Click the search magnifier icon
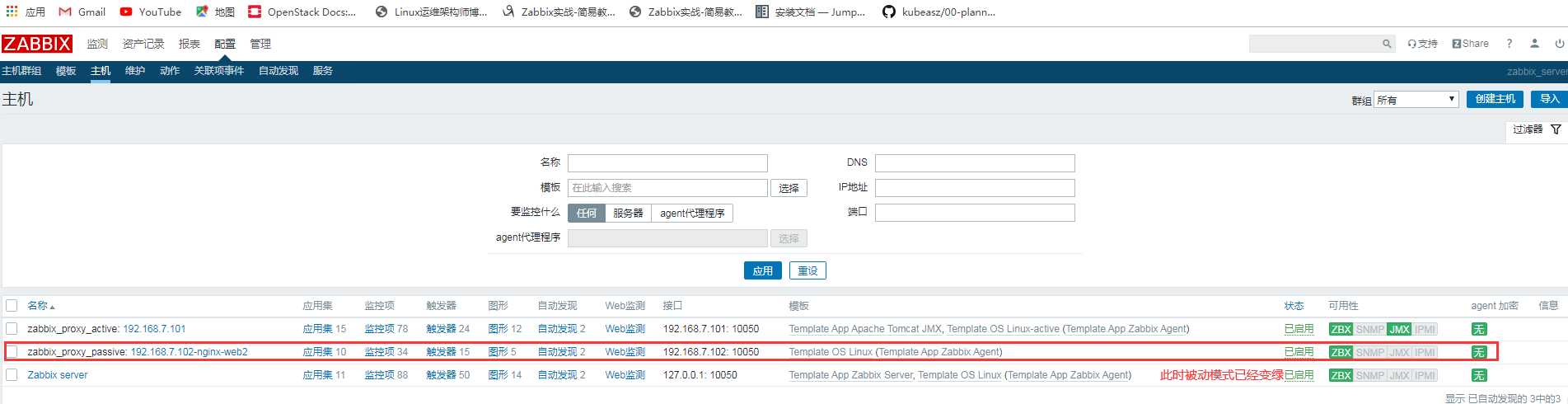The image size is (1568, 404). pos(1387,44)
